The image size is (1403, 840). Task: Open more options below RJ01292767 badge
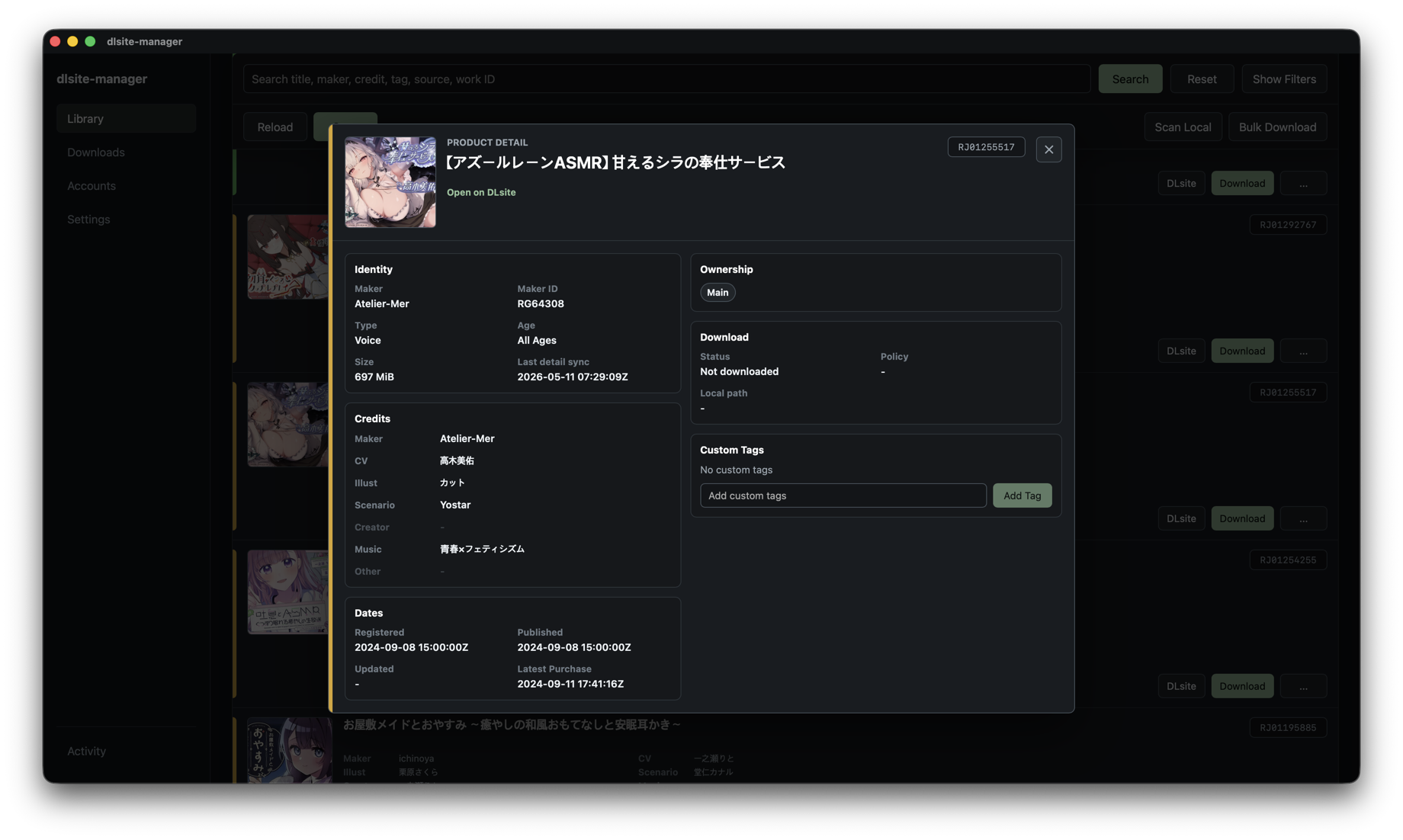coord(1303,351)
